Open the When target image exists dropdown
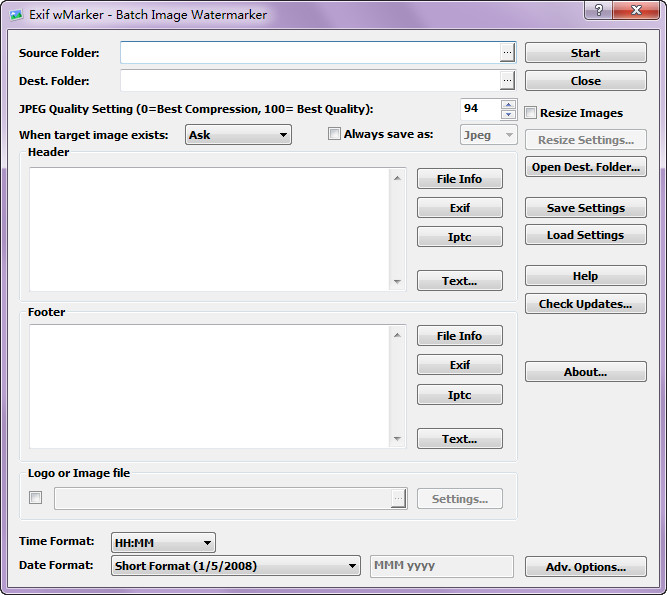667x595 pixels. pos(238,135)
